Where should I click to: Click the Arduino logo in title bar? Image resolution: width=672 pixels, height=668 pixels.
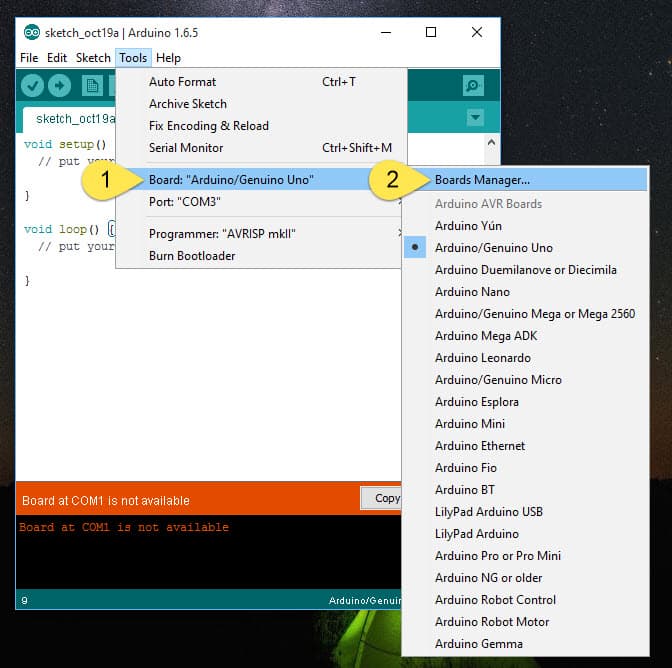[x=31, y=32]
